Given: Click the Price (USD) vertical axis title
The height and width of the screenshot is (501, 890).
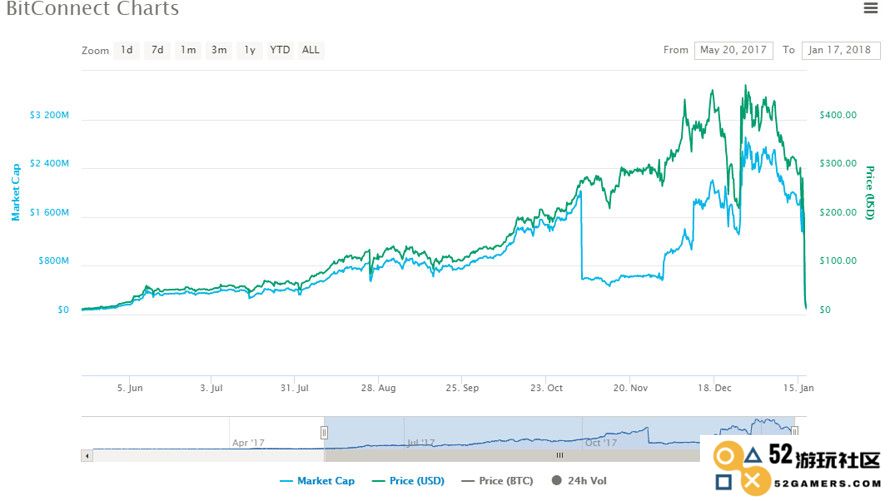Looking at the screenshot, I should 870,192.
